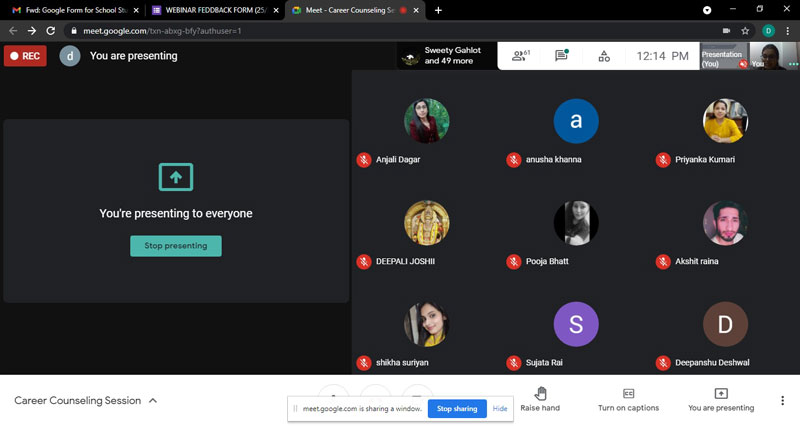The height and width of the screenshot is (426, 800).
Task: Open the activities shapes icon
Action: click(604, 56)
